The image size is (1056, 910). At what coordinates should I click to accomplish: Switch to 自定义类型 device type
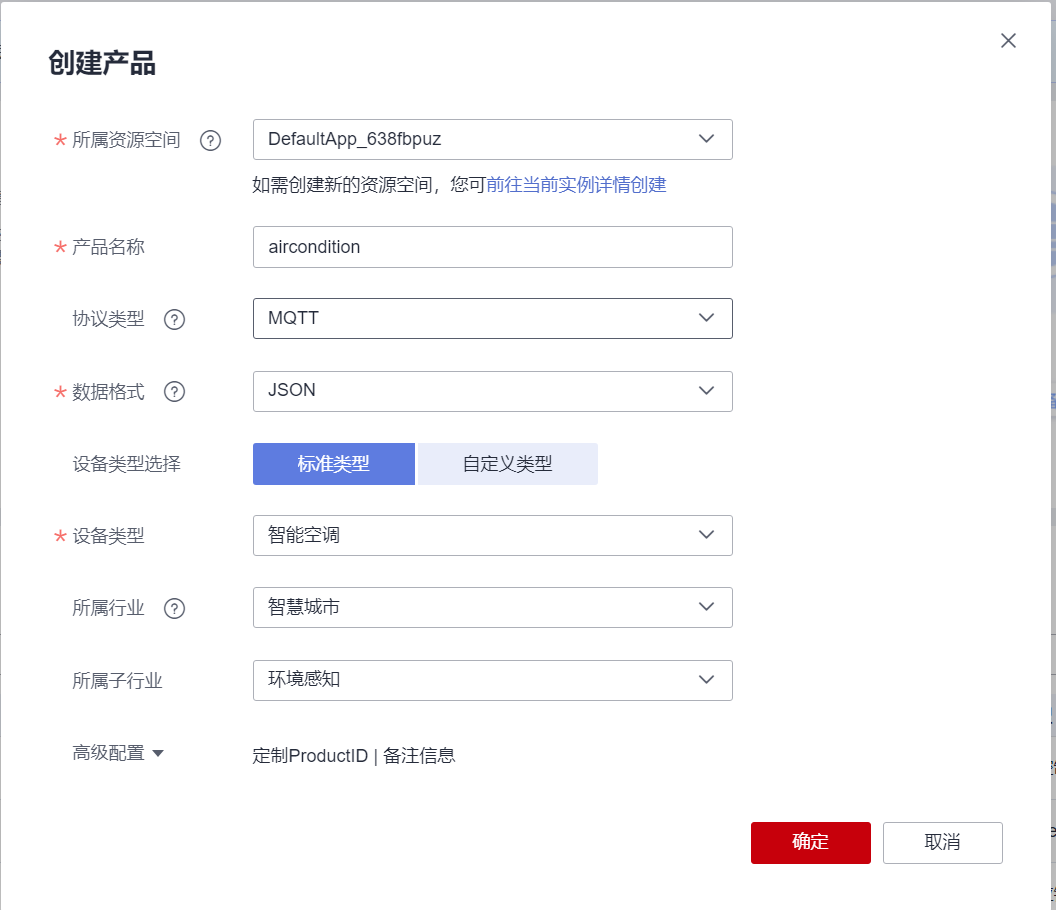(x=507, y=464)
